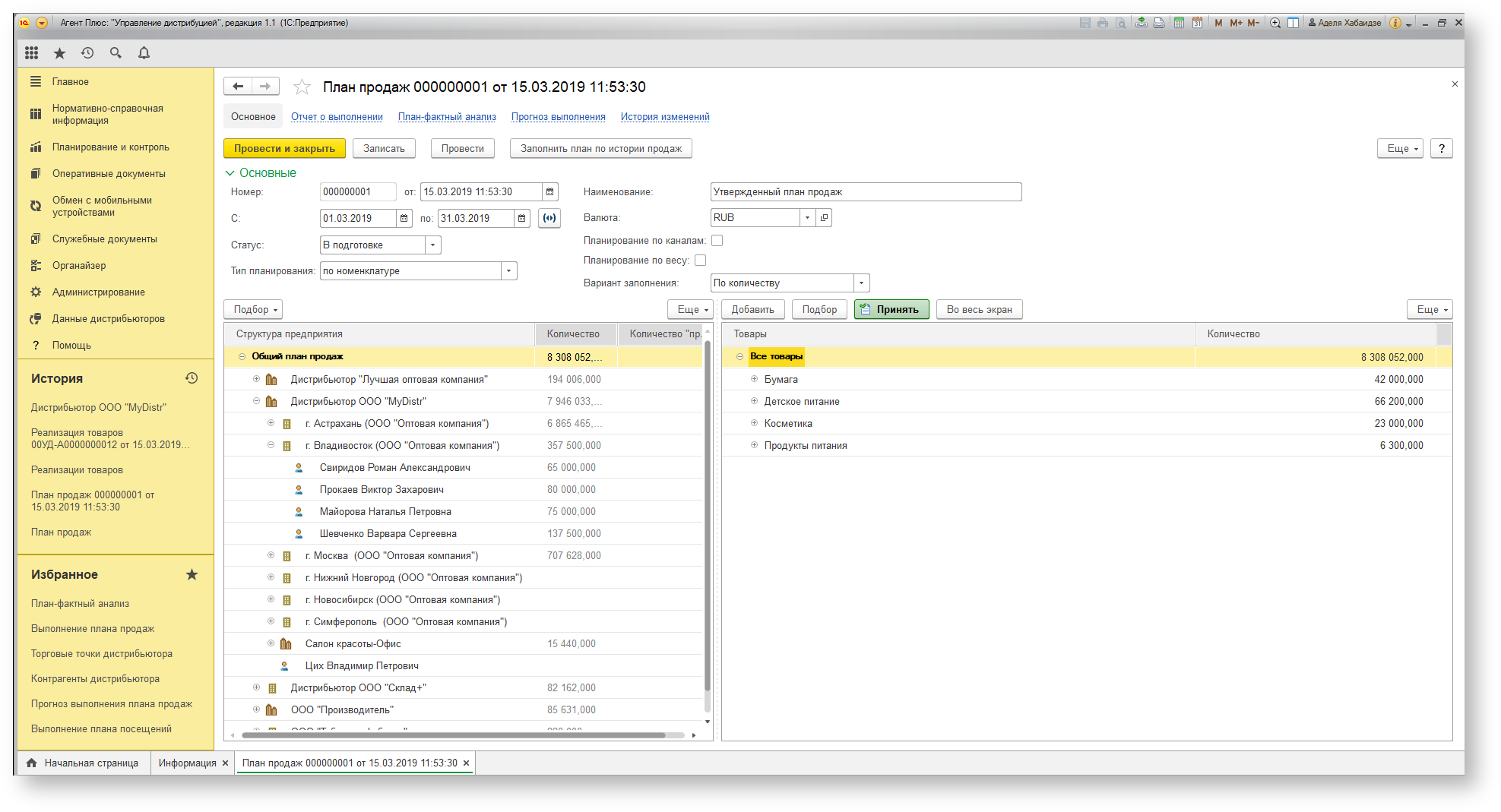Open Вариант заполнения dropdown
Screen dimensions: 1501x812
coord(861,283)
